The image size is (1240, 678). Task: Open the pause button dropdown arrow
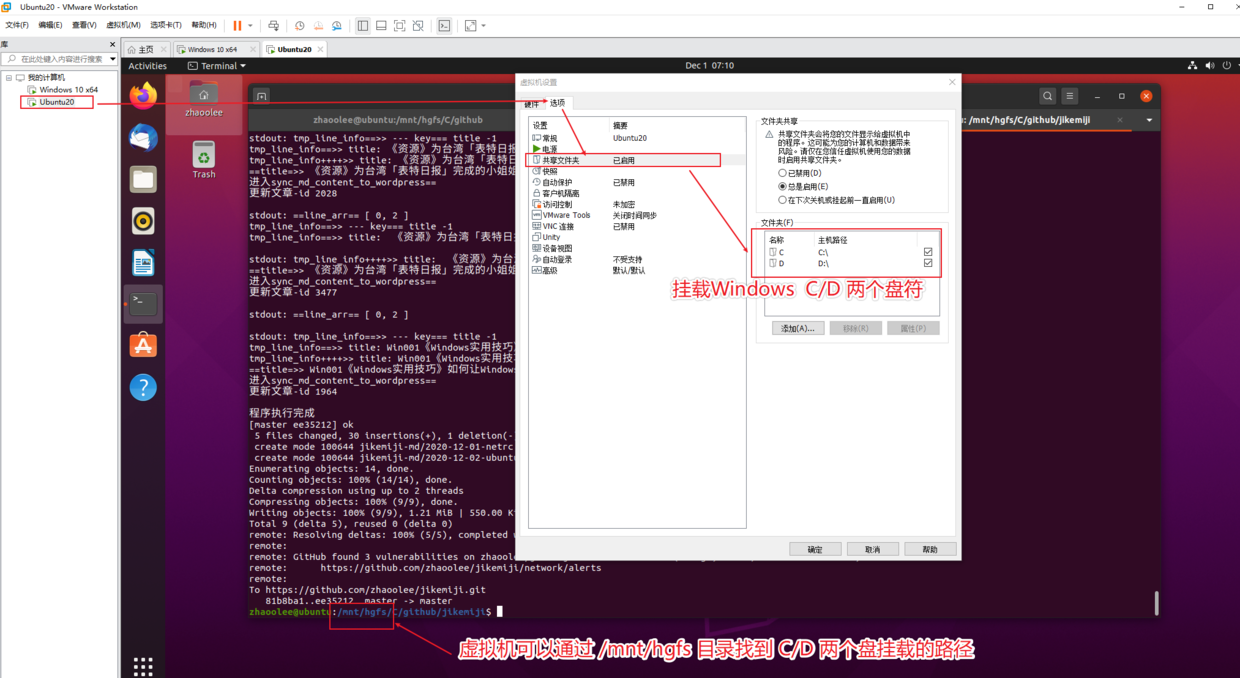click(x=251, y=25)
